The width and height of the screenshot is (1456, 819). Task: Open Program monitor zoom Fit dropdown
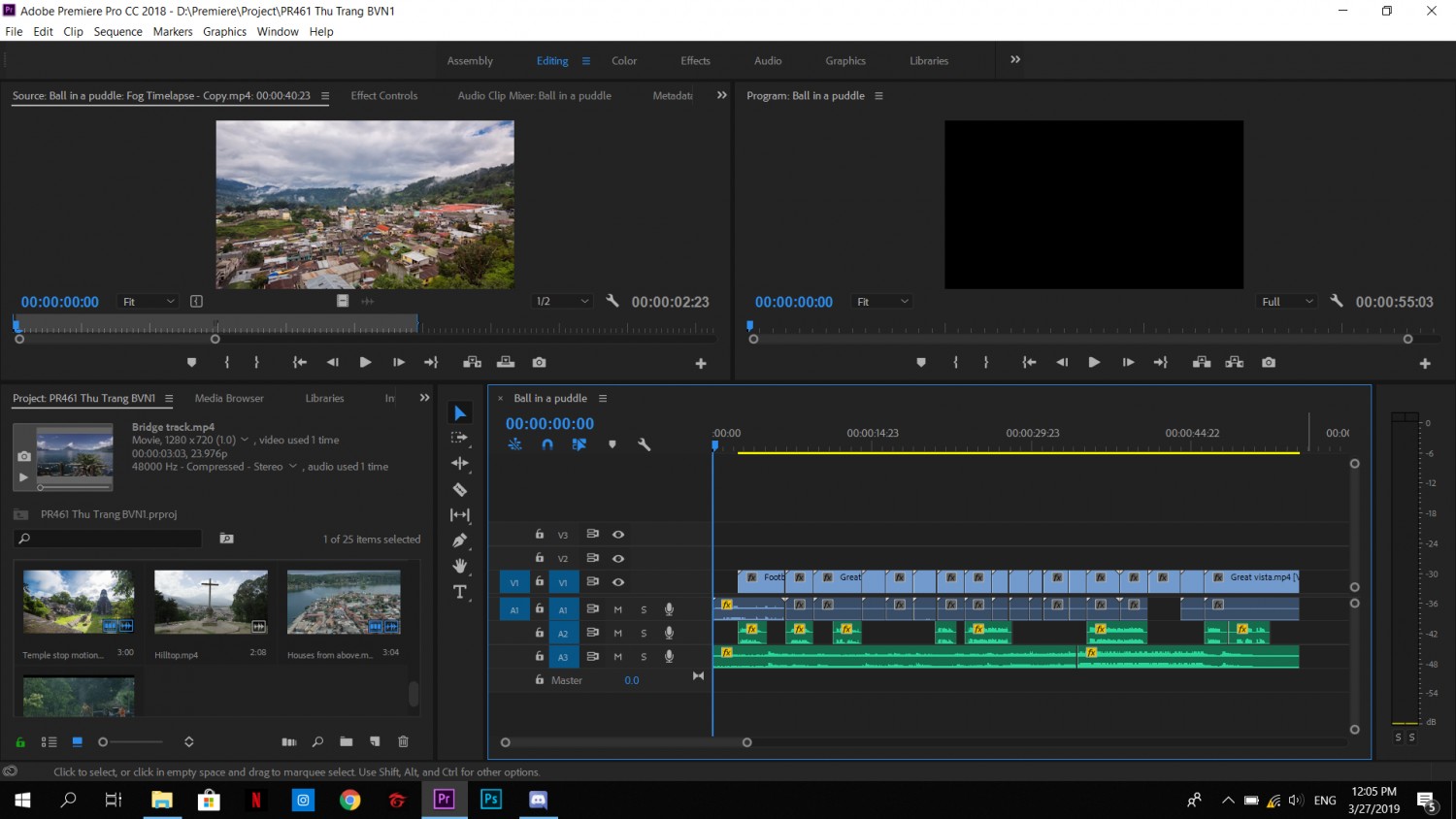click(882, 302)
